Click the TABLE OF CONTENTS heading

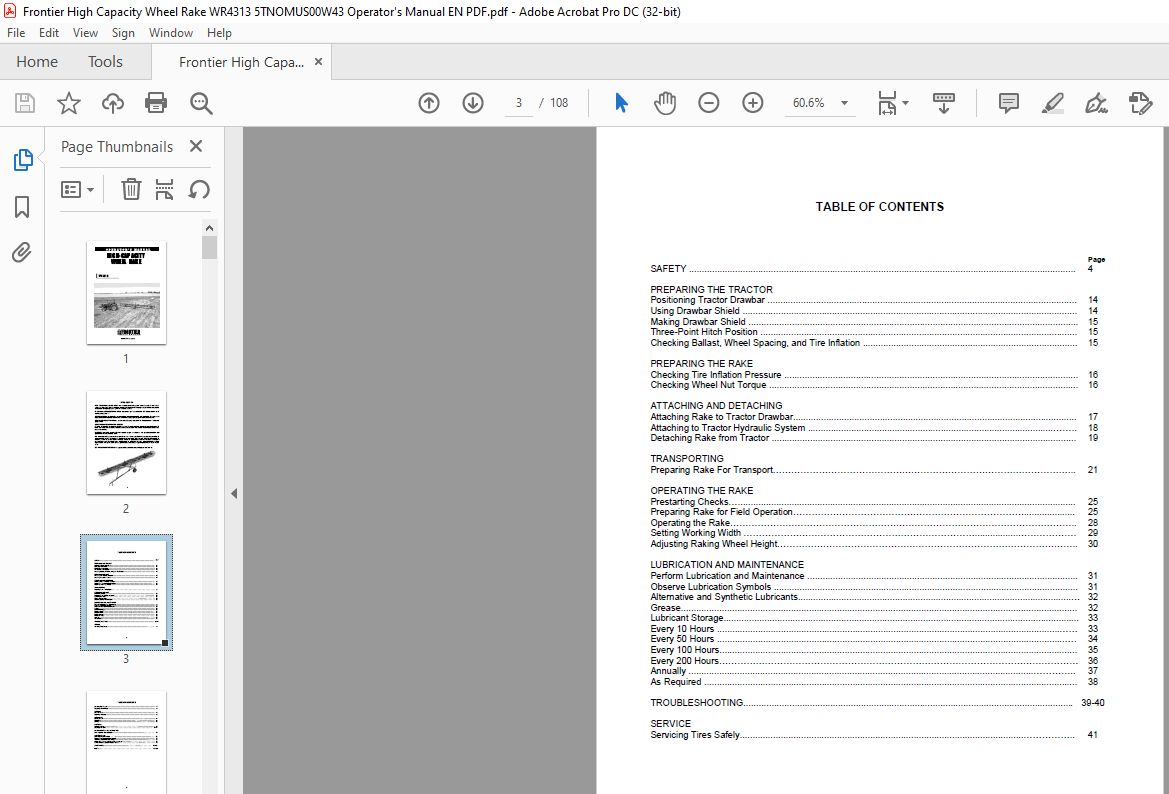click(880, 207)
